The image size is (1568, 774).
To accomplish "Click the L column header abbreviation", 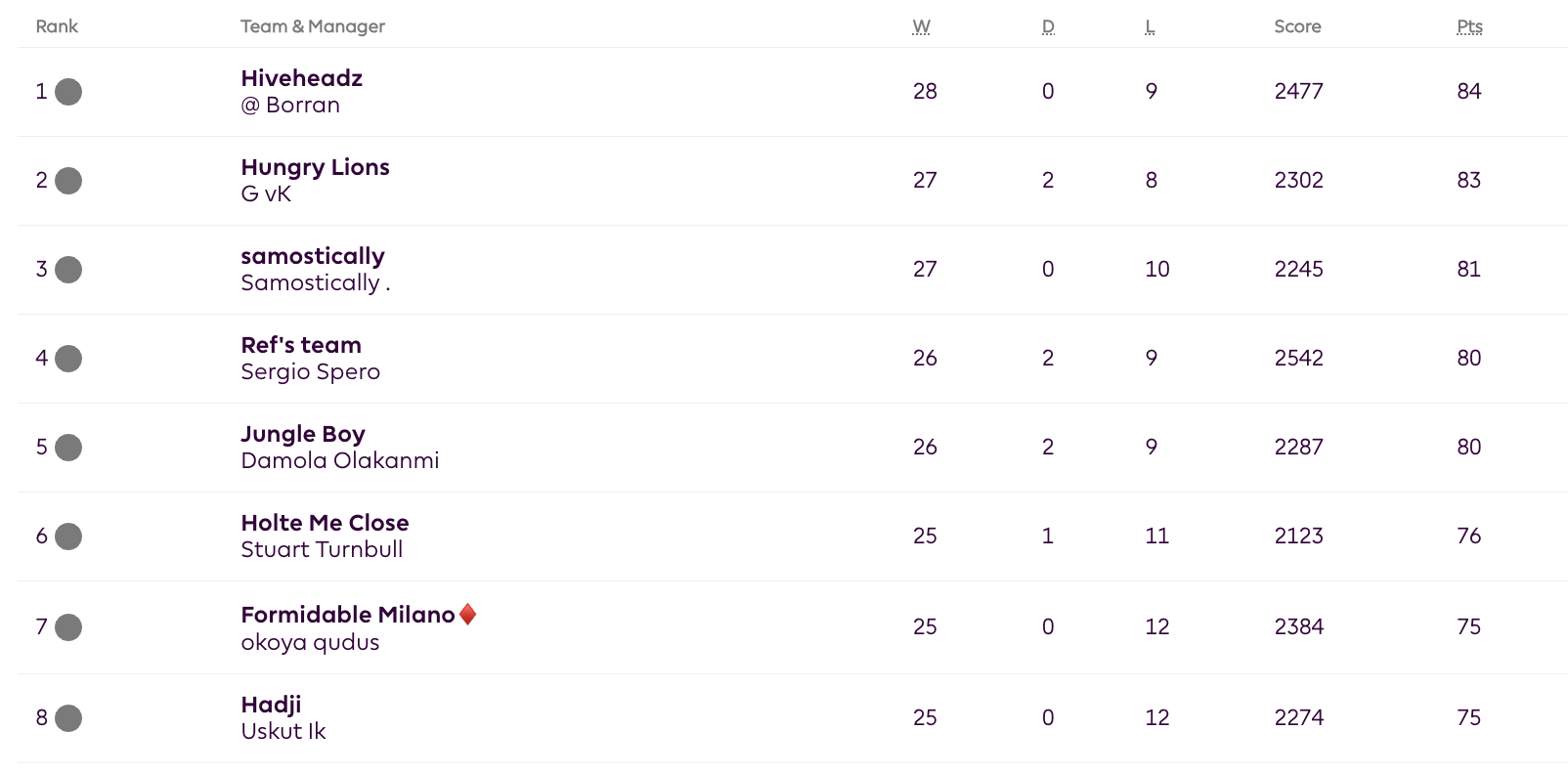I will pos(1150,27).
